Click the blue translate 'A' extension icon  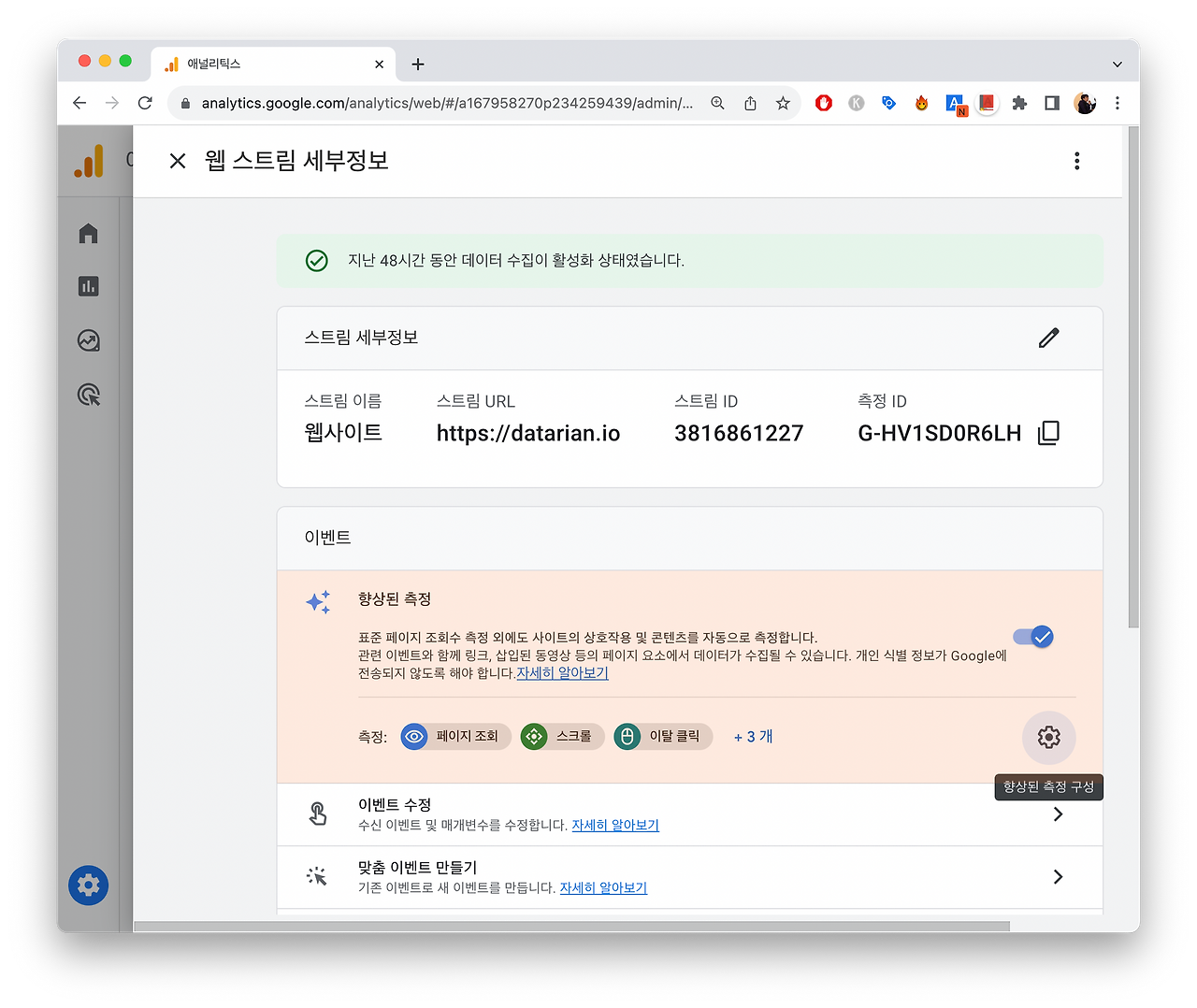pyautogui.click(x=955, y=104)
